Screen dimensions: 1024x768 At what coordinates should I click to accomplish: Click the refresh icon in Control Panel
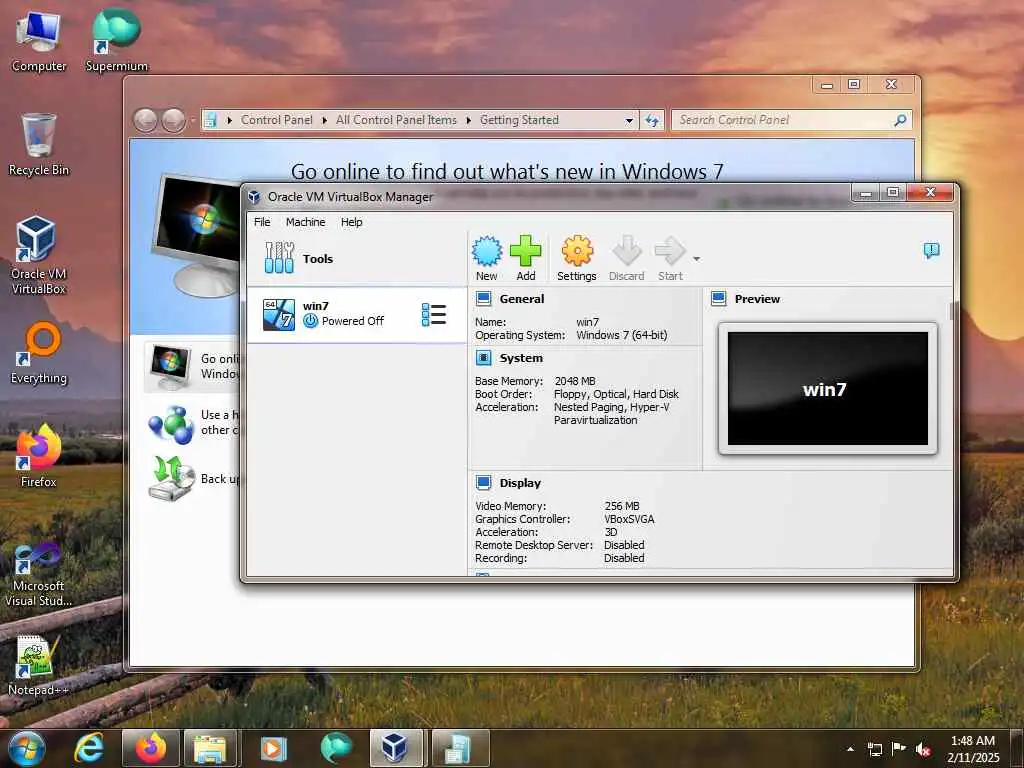tap(652, 120)
